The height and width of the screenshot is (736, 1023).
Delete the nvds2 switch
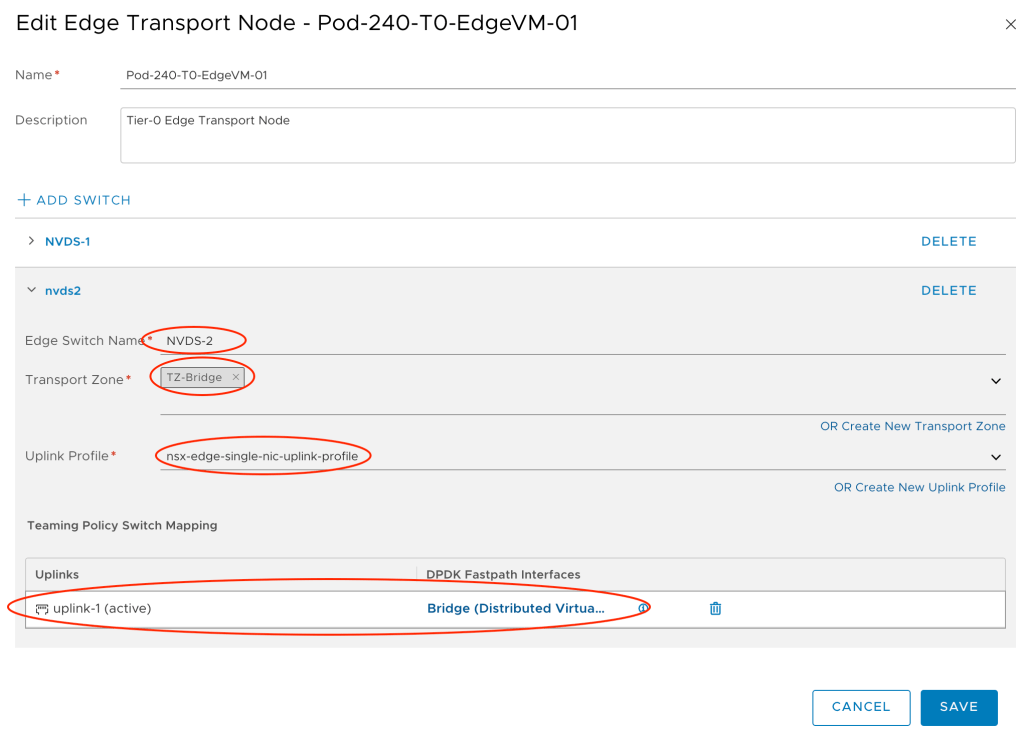coord(948,290)
